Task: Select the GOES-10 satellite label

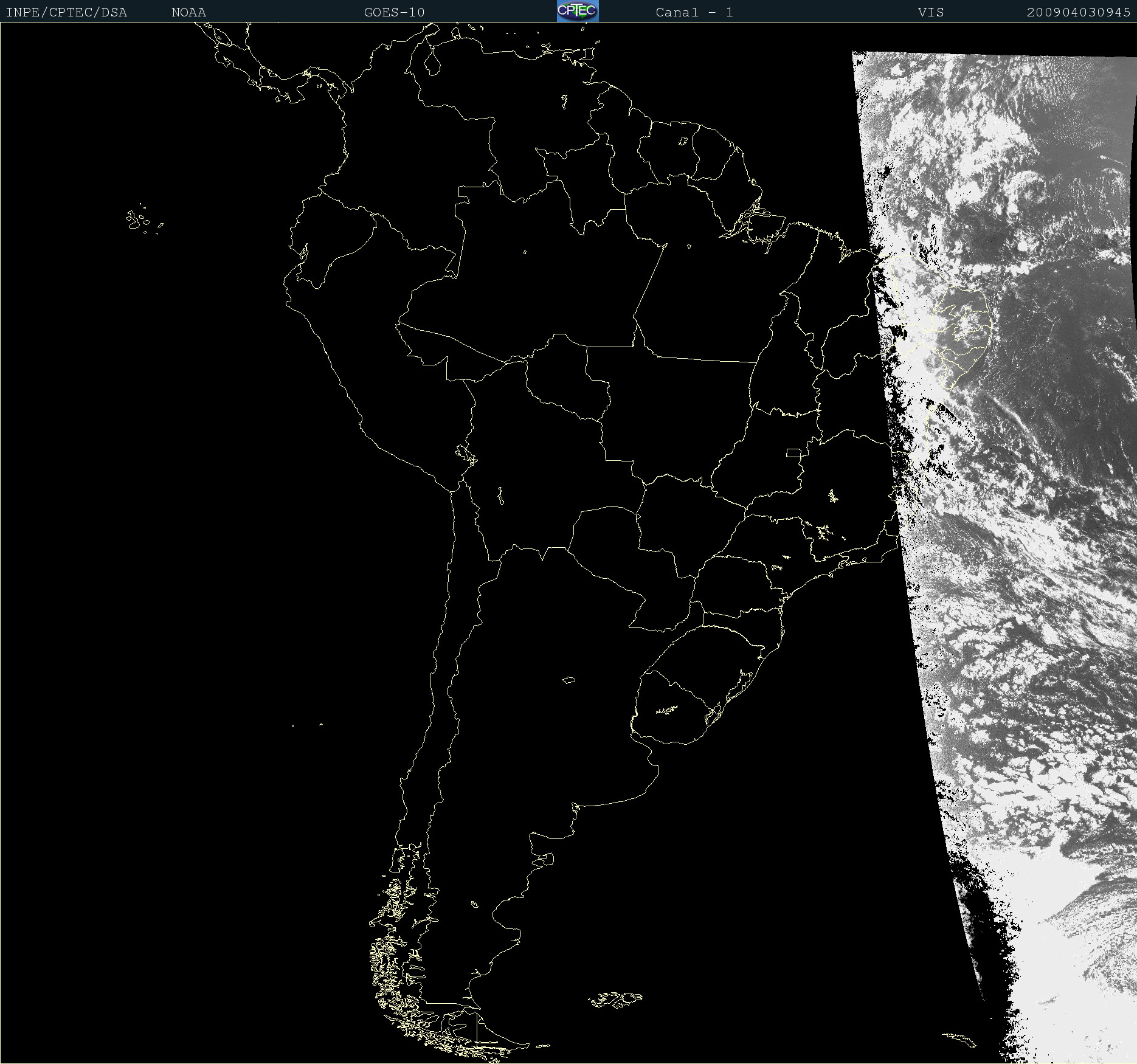Action: (x=395, y=12)
